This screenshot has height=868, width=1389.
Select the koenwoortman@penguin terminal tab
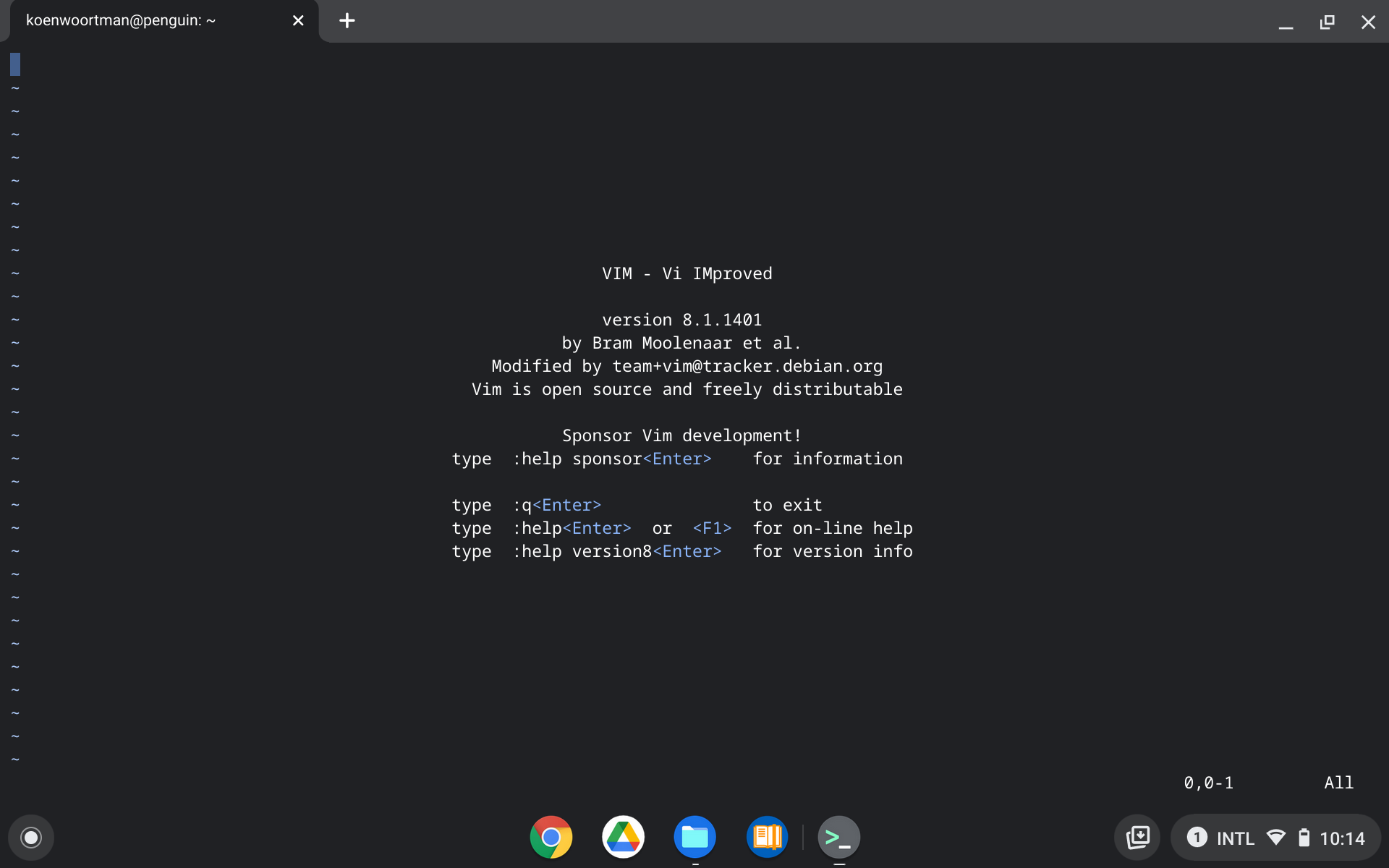pyautogui.click(x=121, y=21)
